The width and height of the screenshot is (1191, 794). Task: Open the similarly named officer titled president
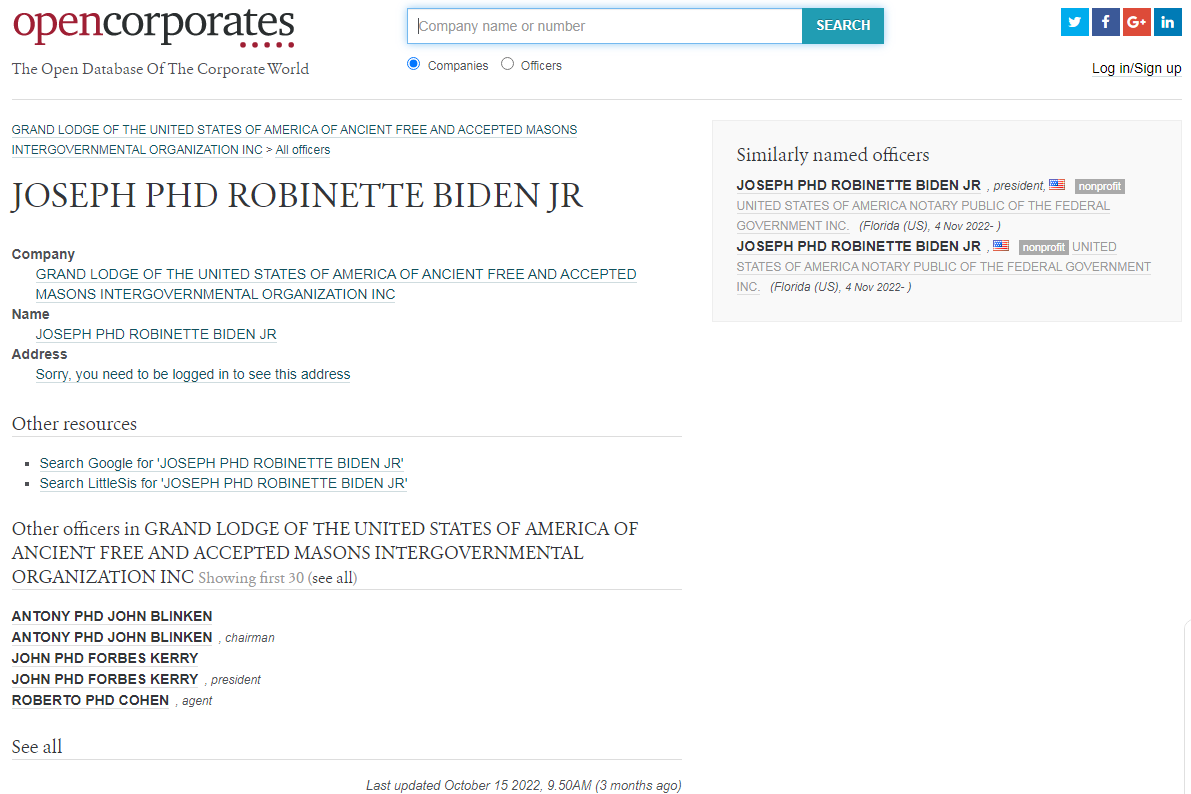(x=858, y=185)
